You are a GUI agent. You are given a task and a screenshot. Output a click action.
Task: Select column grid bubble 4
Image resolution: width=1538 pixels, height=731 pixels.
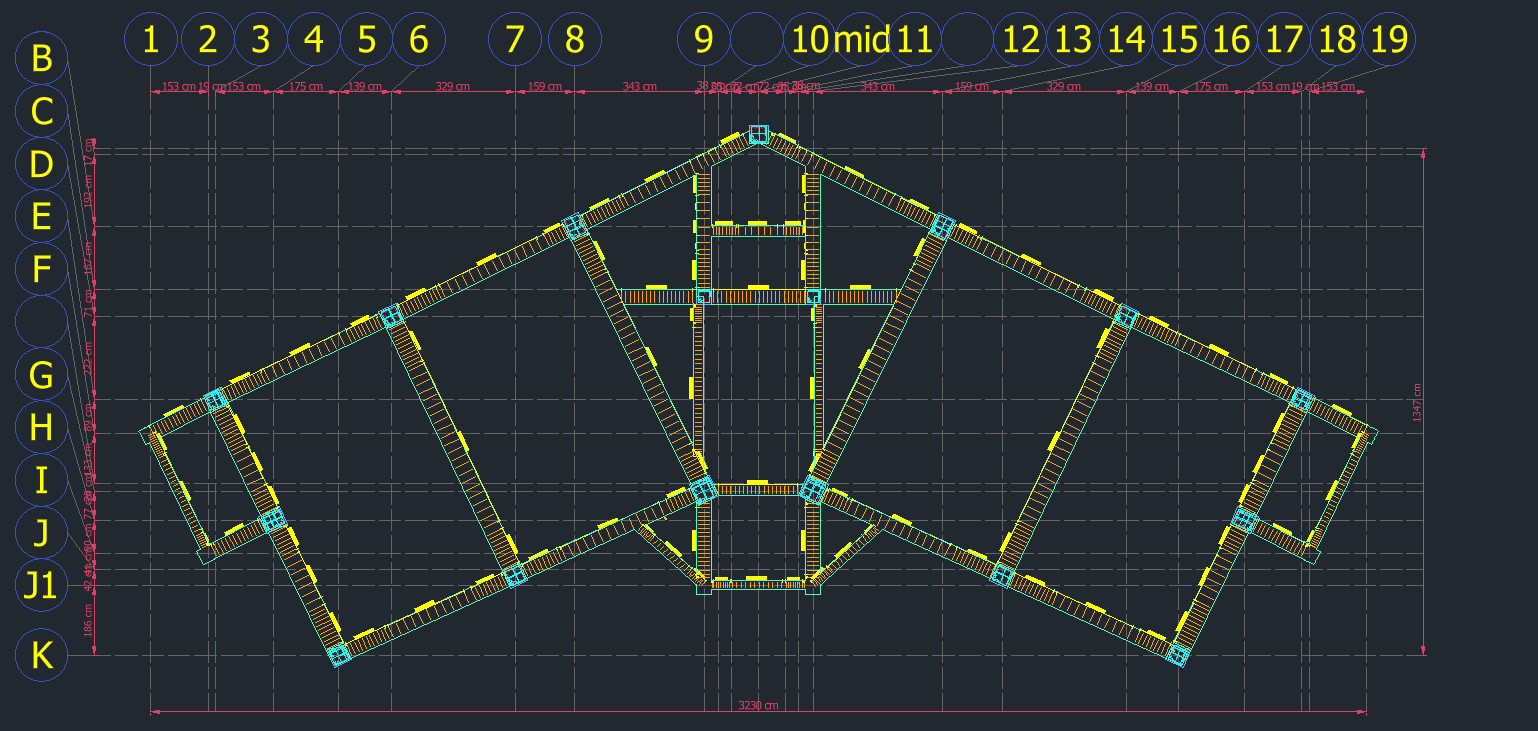pos(313,40)
